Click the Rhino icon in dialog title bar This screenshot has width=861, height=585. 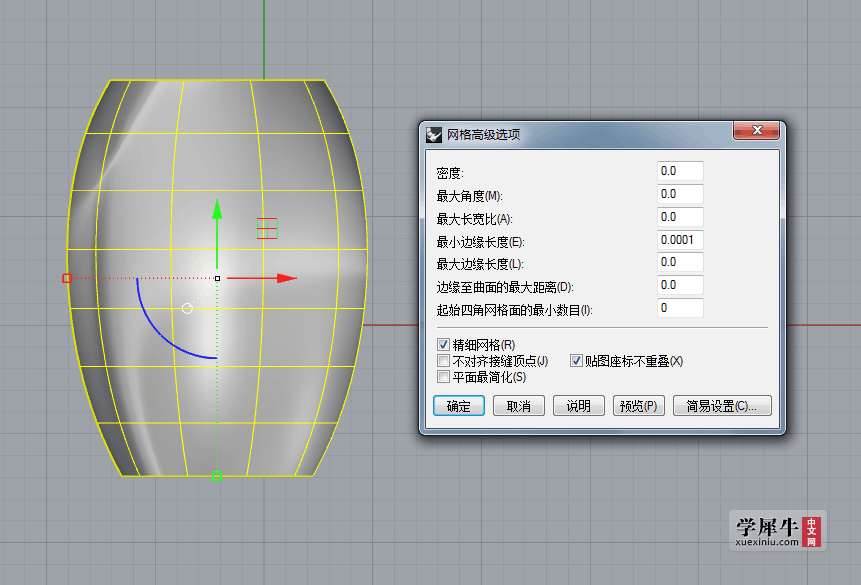coord(434,135)
